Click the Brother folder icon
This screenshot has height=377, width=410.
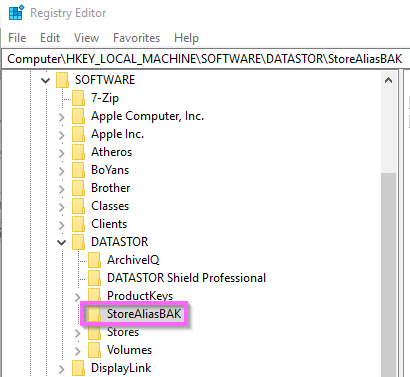tap(78, 188)
